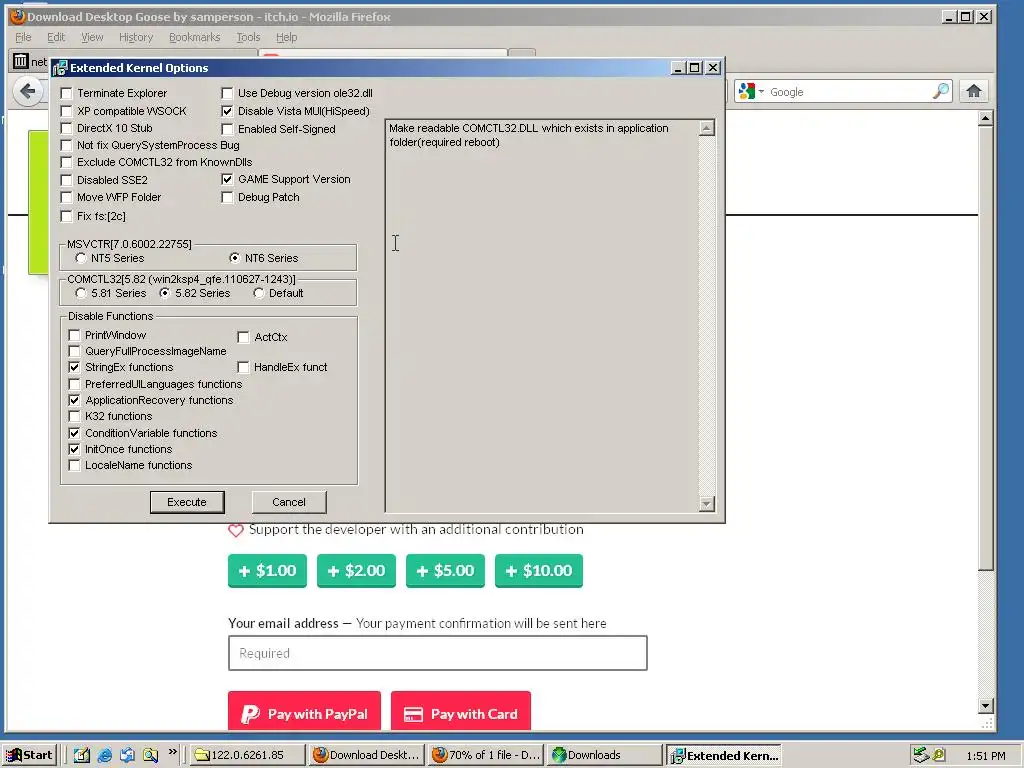Uncheck StringEx functions
The image size is (1024, 768).
(74, 367)
